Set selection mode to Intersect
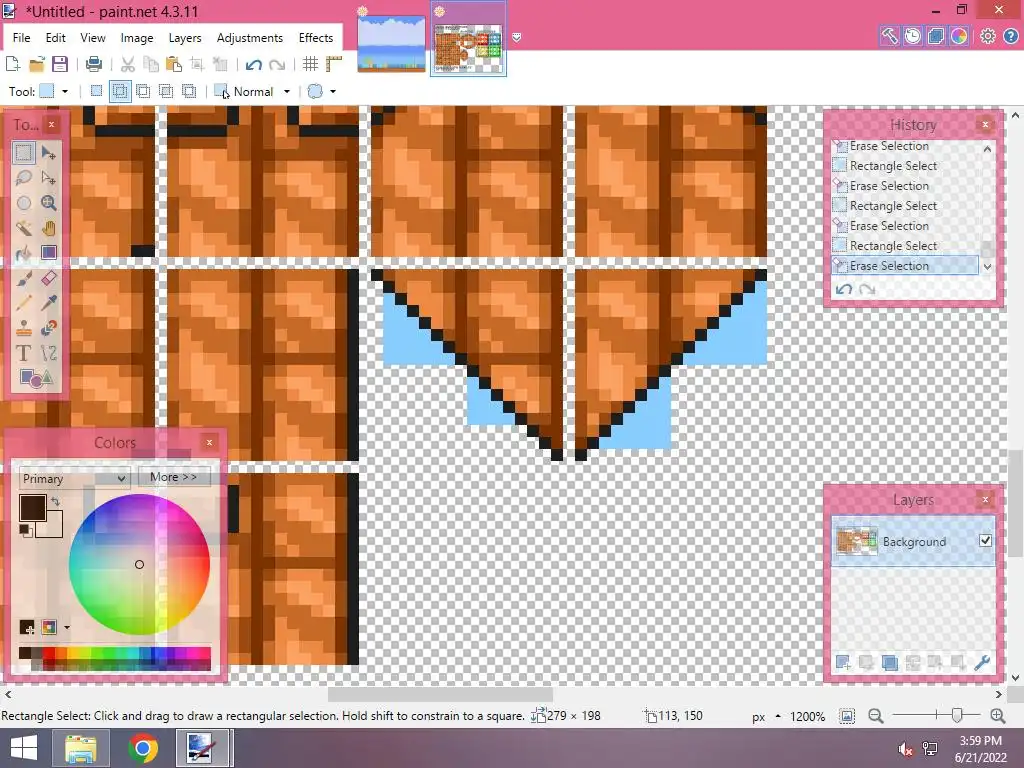This screenshot has height=768, width=1024. pyautogui.click(x=166, y=91)
